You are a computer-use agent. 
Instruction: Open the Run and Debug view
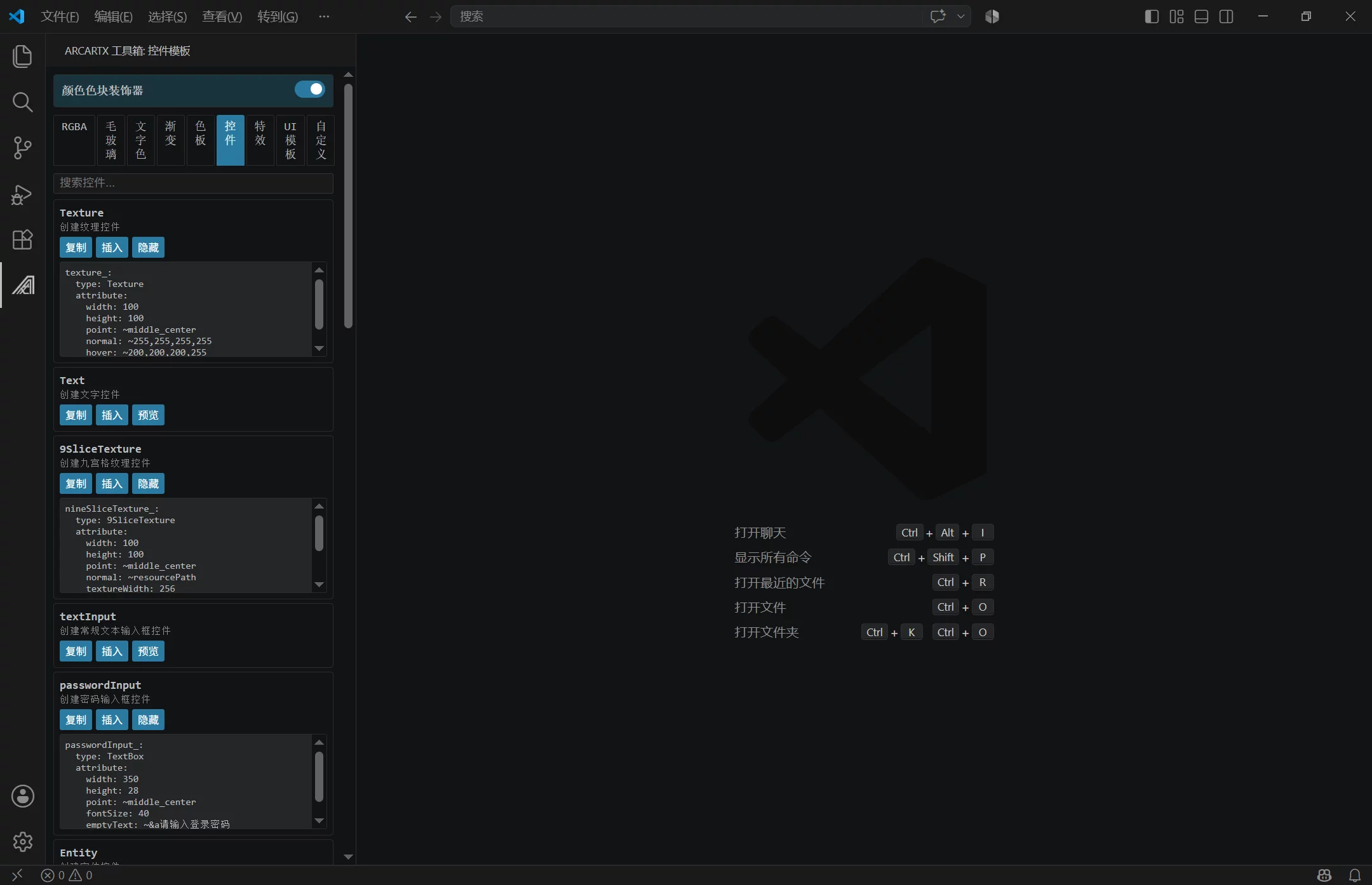tap(22, 194)
